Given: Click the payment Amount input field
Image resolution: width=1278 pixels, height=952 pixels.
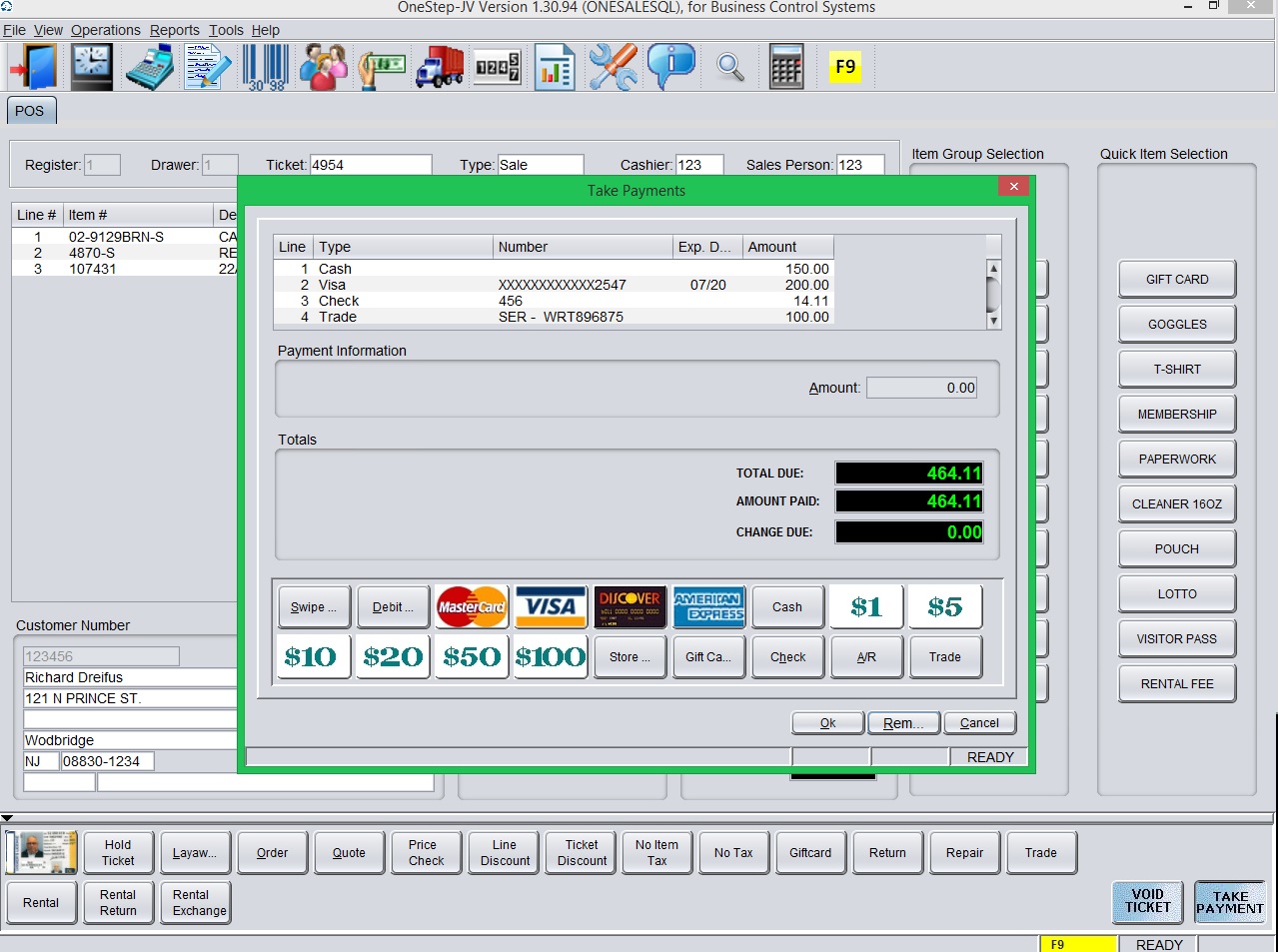Looking at the screenshot, I should pos(921,388).
